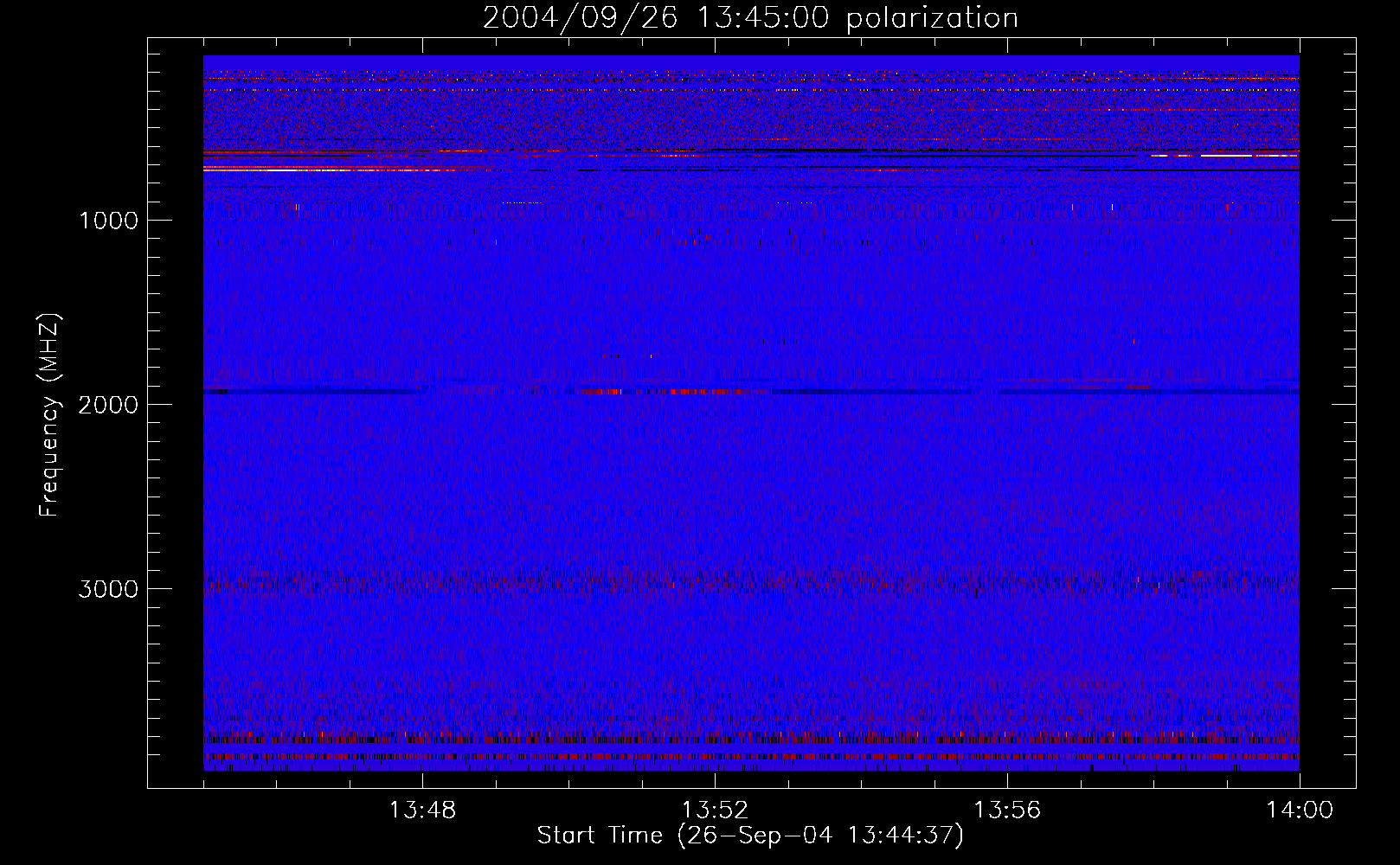The image size is (1400, 865).
Task: Click the x-axis tick label '13:52'
Action: click(715, 811)
